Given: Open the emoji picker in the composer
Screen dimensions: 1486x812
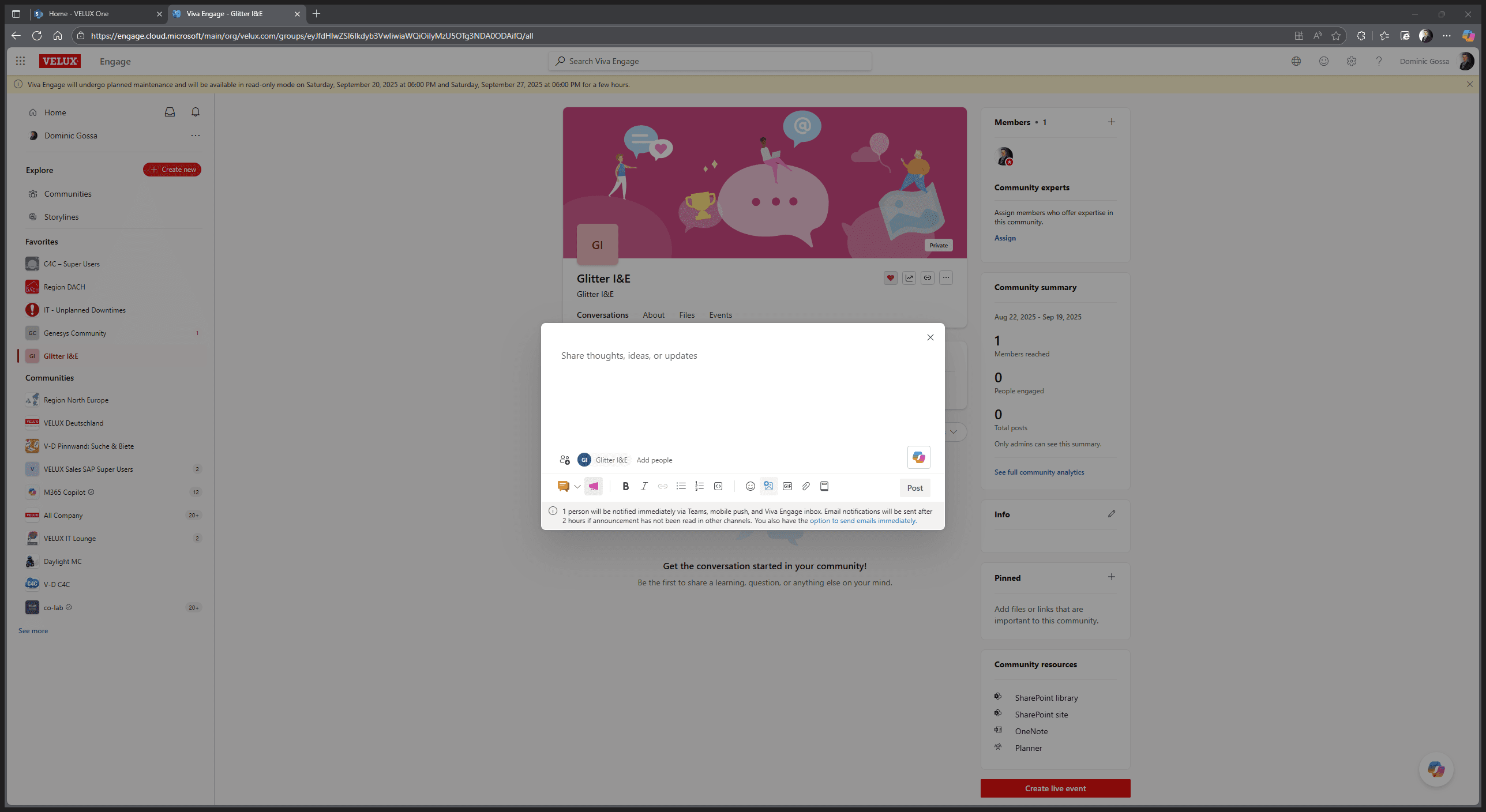Looking at the screenshot, I should tap(750, 486).
